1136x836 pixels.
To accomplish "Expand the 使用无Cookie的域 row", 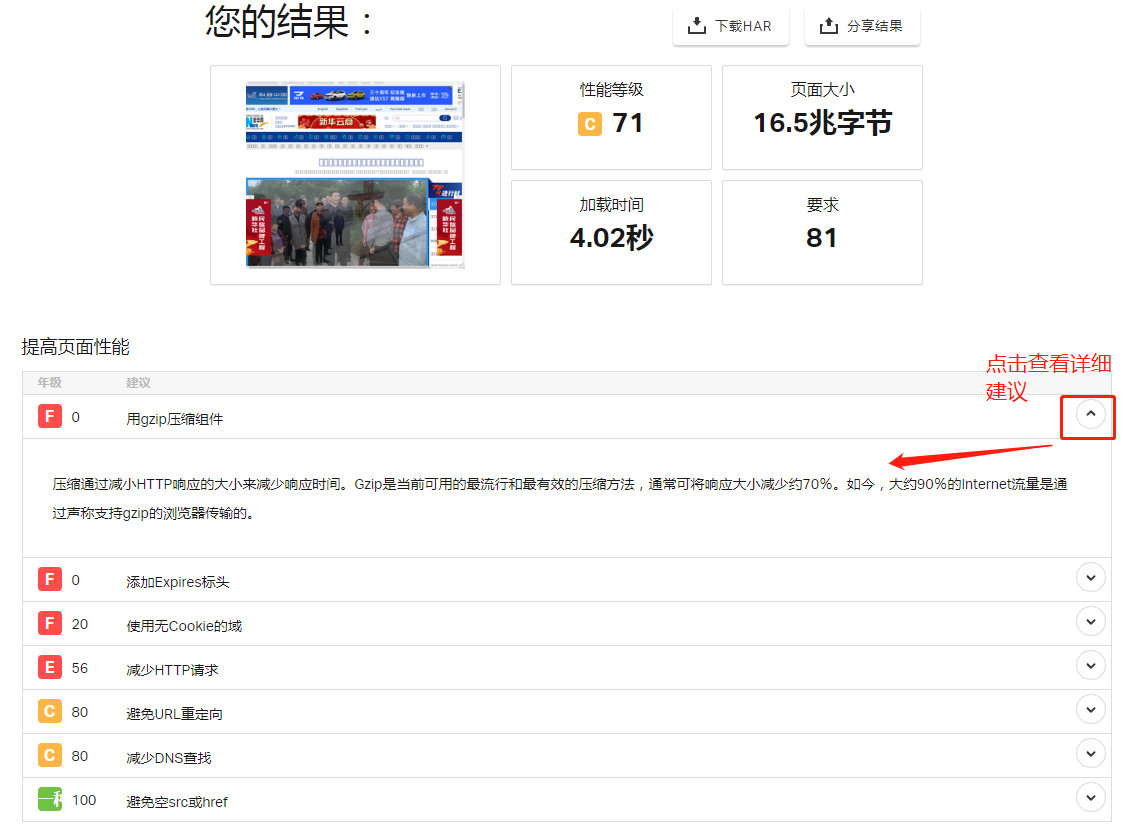I will [1090, 622].
